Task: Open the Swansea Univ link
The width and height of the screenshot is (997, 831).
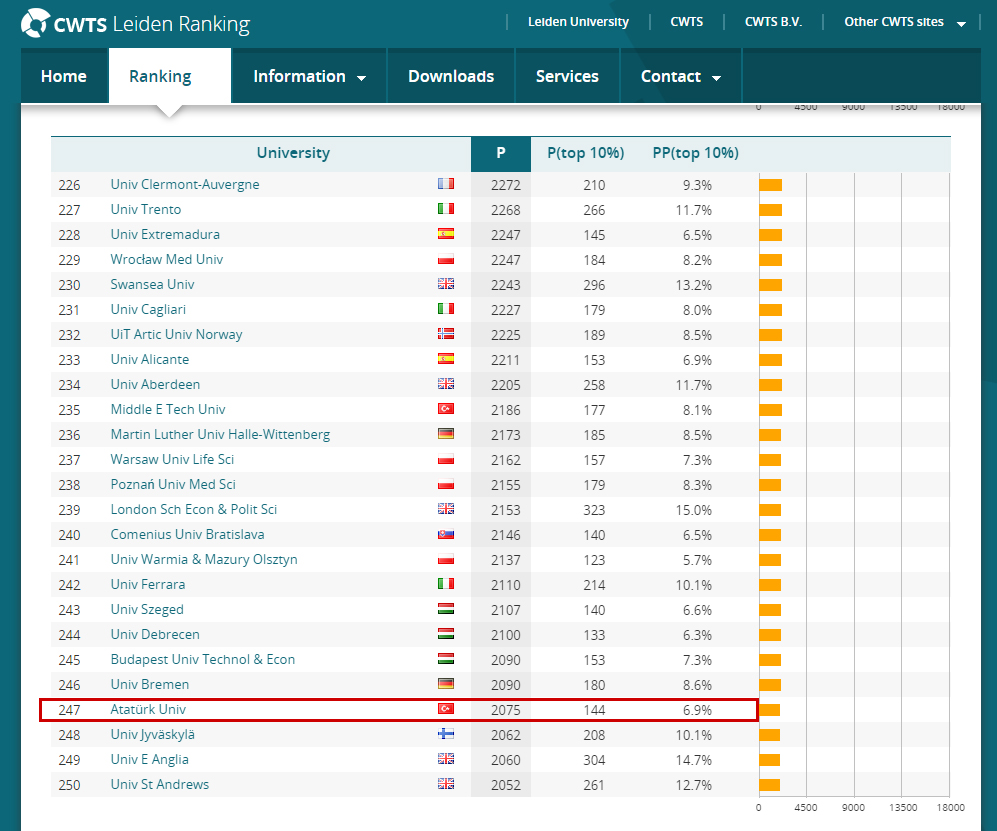Action: (152, 284)
